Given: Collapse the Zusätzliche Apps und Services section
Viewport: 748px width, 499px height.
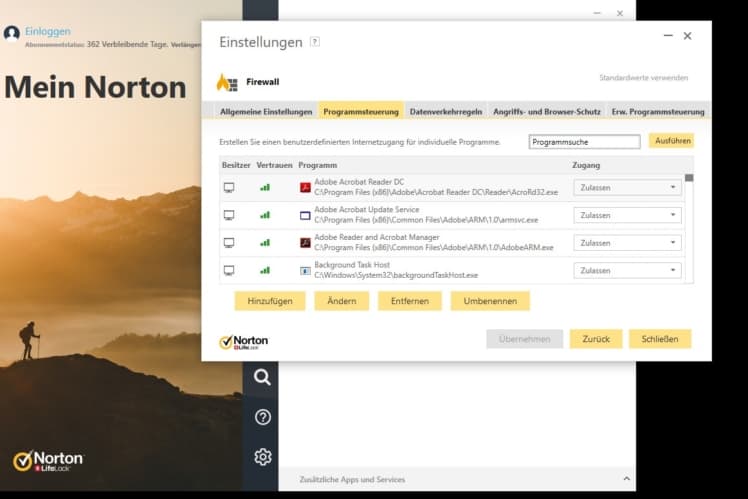Looking at the screenshot, I should point(626,478).
